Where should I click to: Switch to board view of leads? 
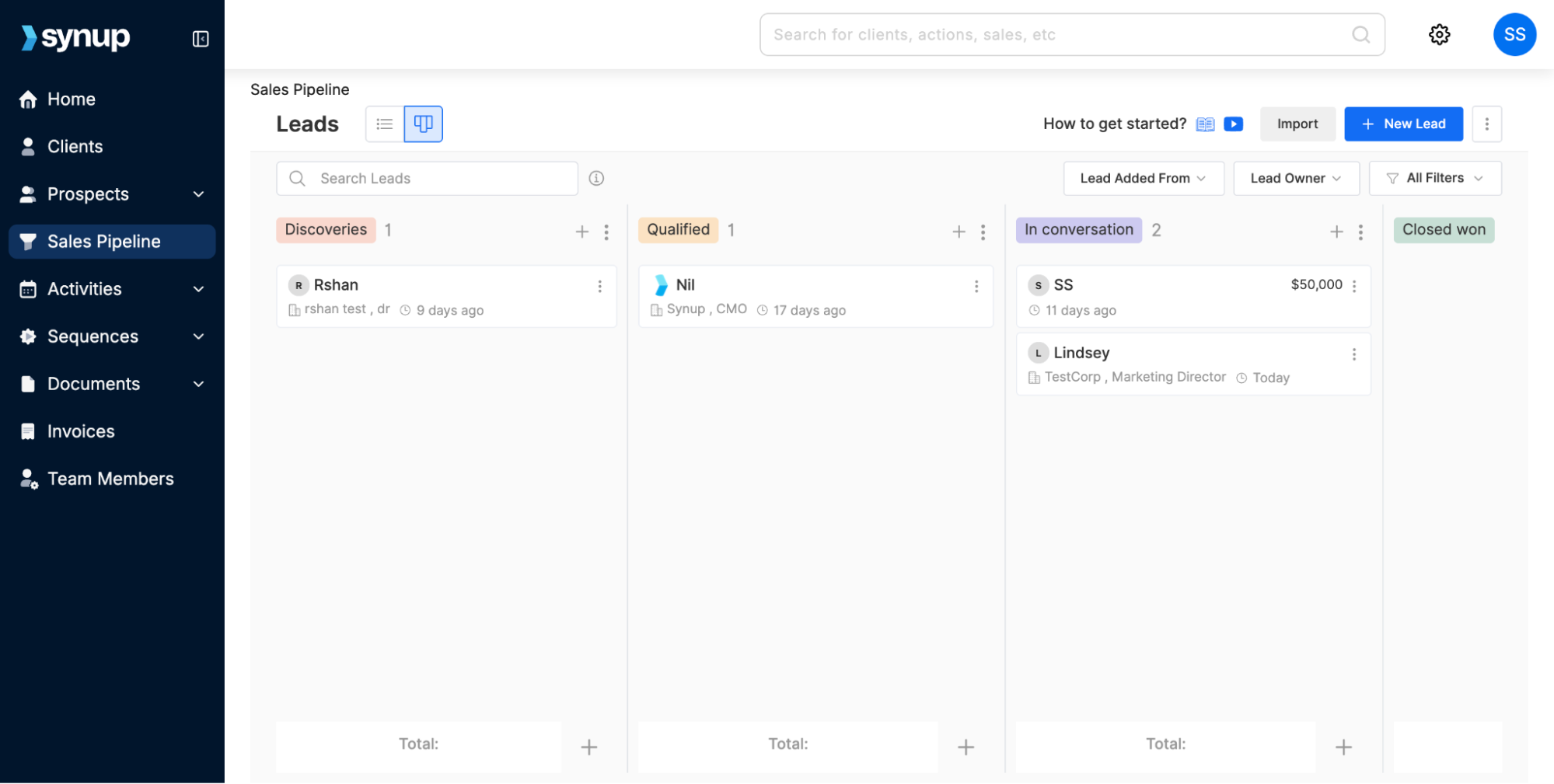click(424, 124)
